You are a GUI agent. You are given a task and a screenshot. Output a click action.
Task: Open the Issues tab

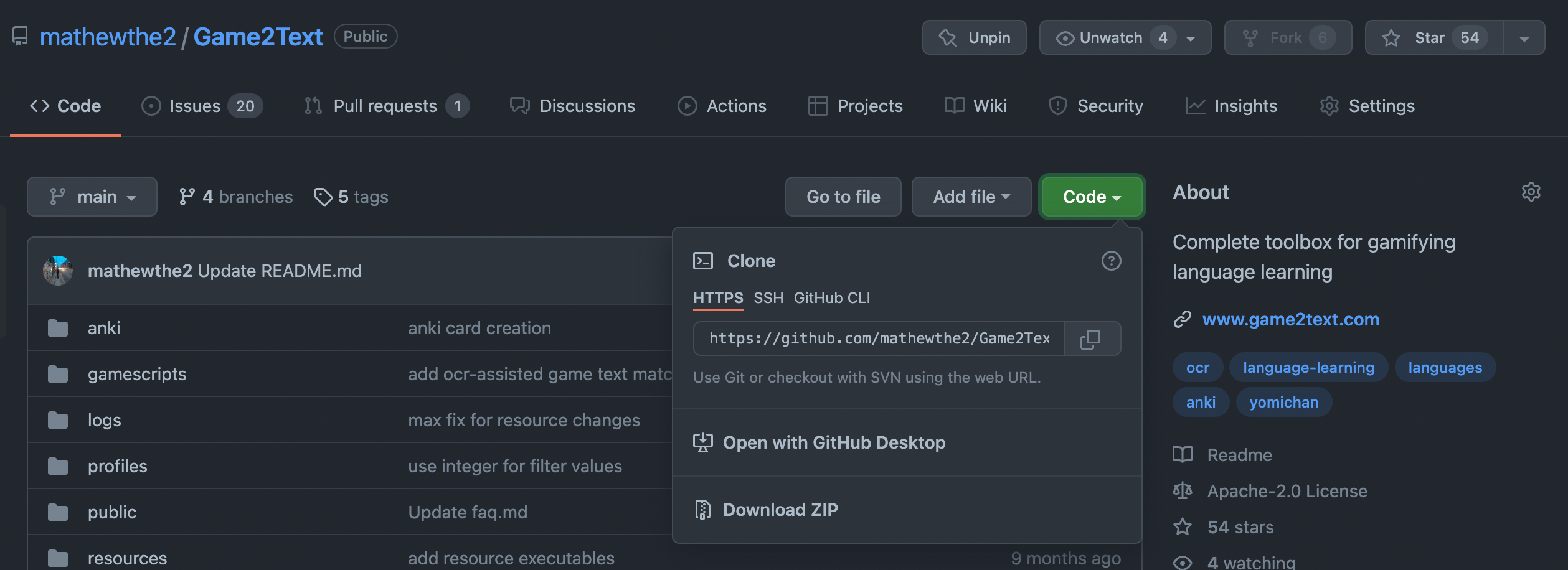[202, 106]
